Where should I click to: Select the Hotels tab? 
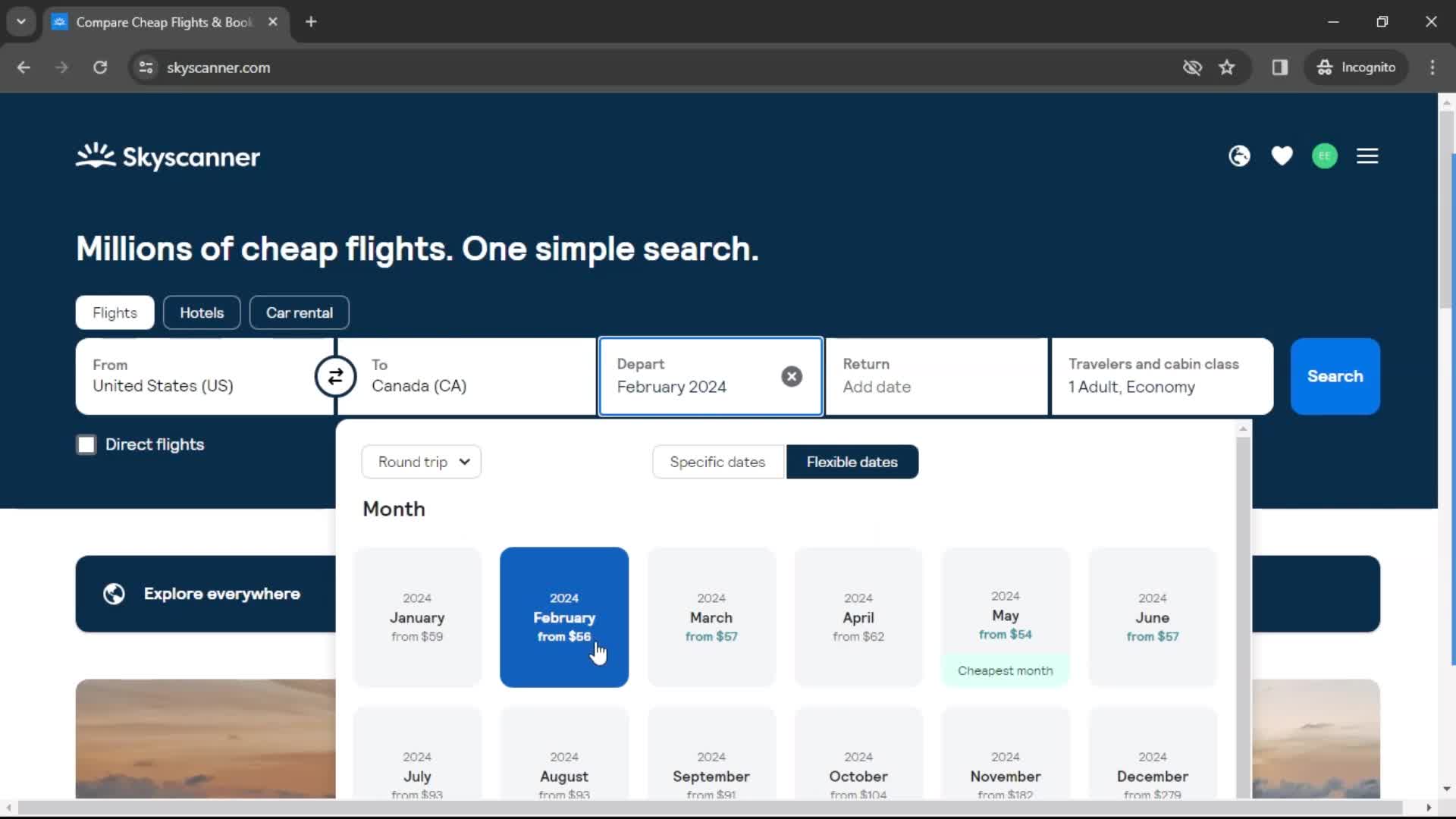201,313
